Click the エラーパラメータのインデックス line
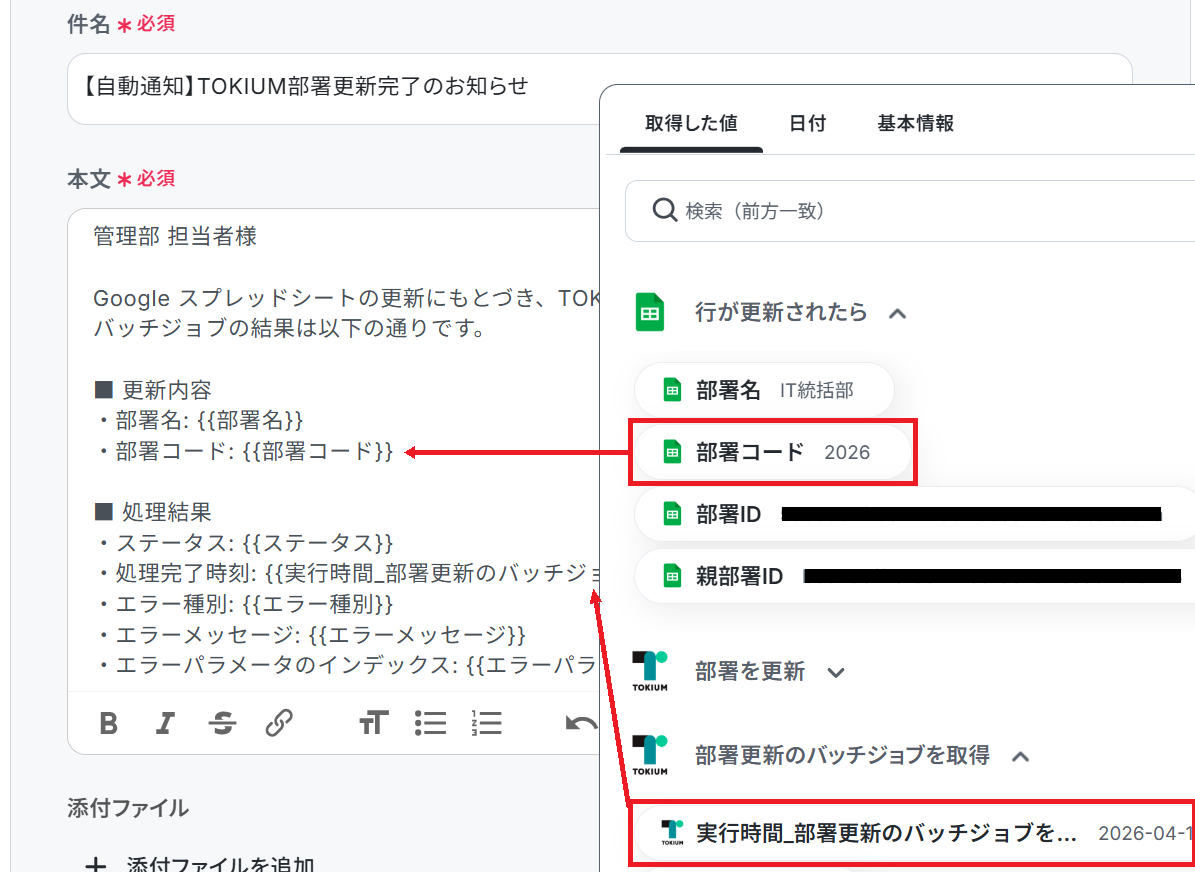 coord(347,665)
